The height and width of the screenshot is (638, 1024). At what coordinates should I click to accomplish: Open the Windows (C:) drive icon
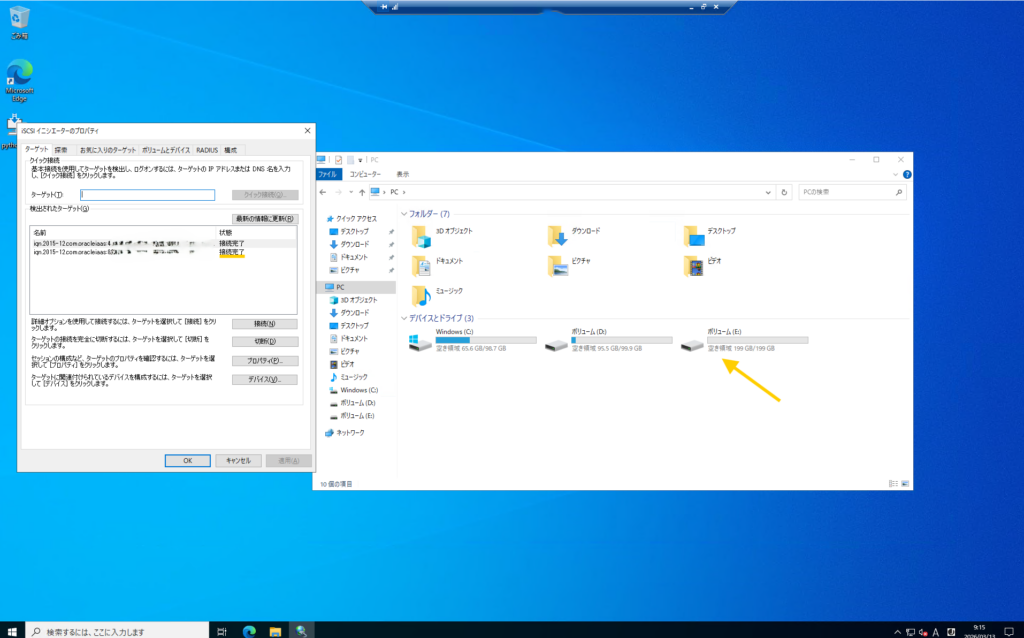point(419,343)
